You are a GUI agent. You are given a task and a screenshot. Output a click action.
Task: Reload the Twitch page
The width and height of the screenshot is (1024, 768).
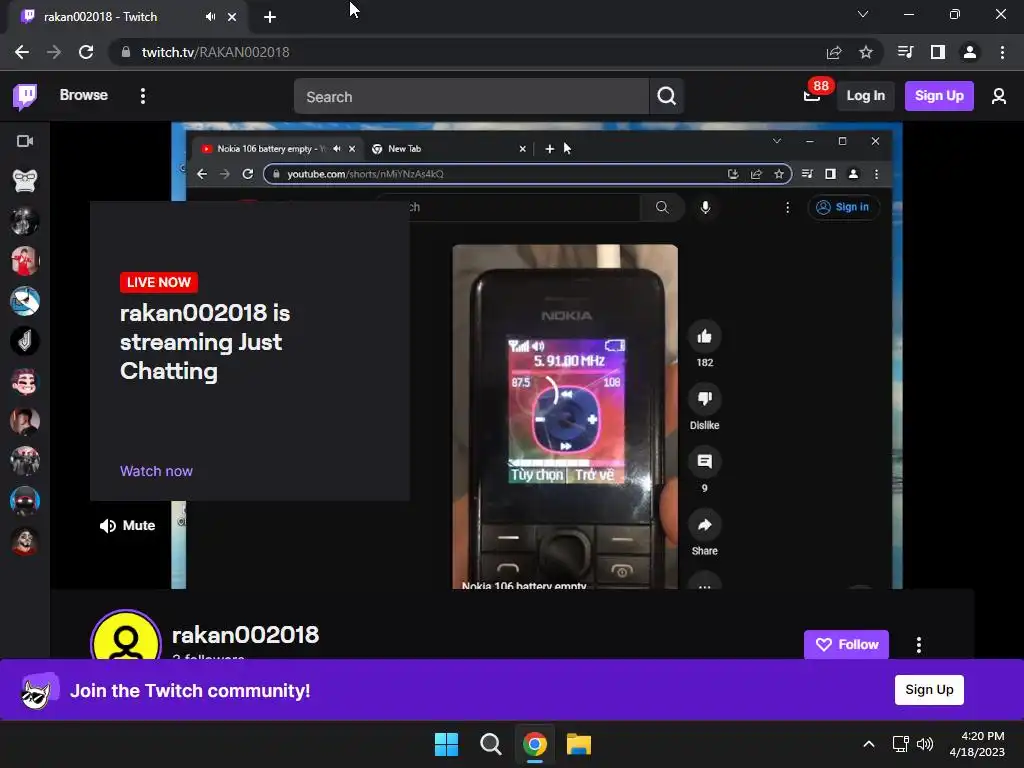[x=86, y=52]
